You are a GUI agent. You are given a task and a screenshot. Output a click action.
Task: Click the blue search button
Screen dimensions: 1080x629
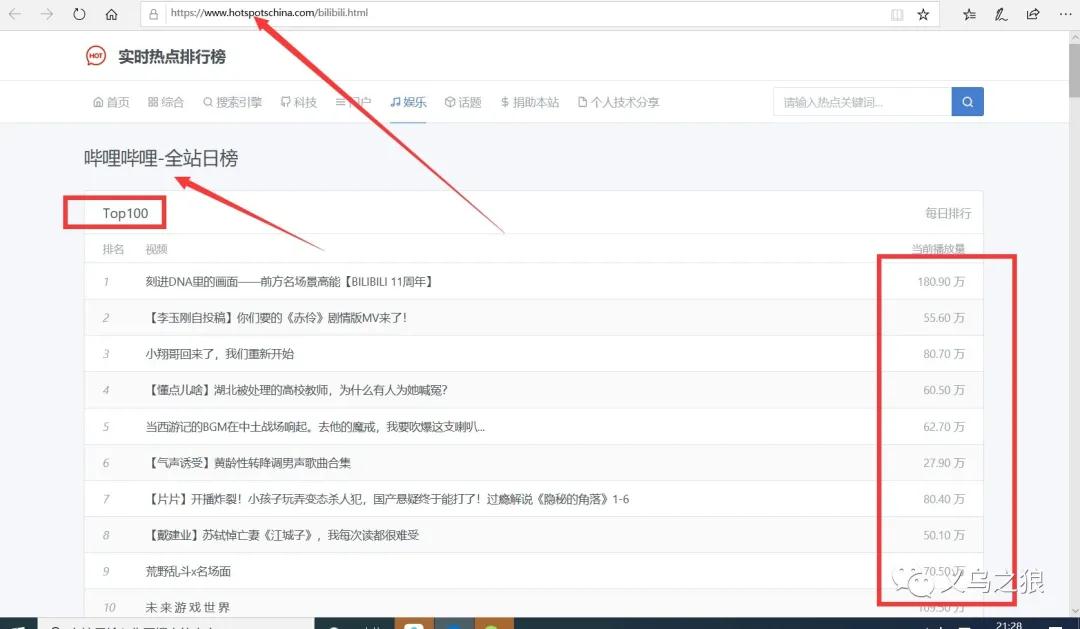coord(967,102)
